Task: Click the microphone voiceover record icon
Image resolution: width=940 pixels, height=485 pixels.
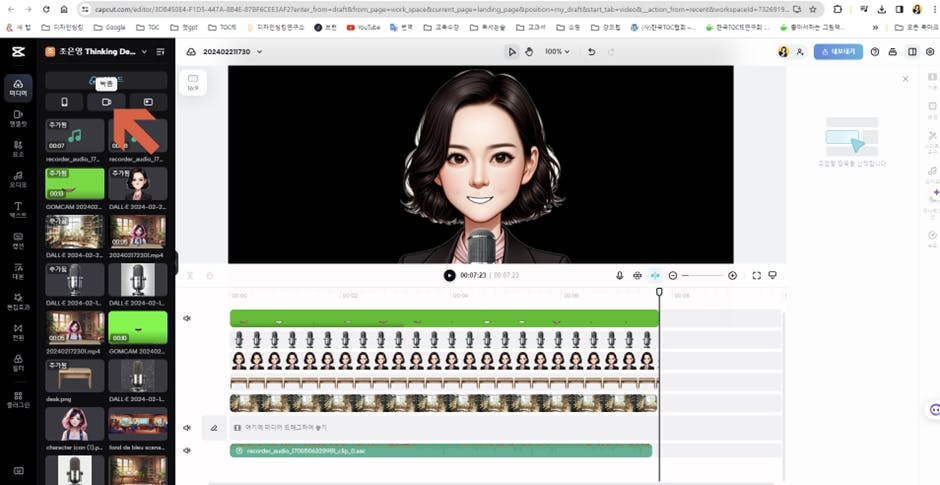Action: click(619, 276)
